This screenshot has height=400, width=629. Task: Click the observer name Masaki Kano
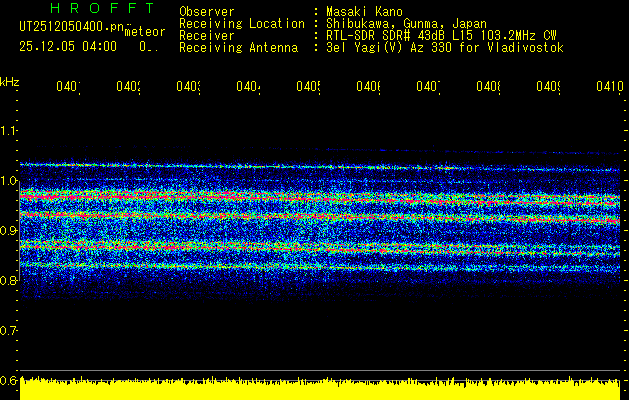(x=364, y=11)
